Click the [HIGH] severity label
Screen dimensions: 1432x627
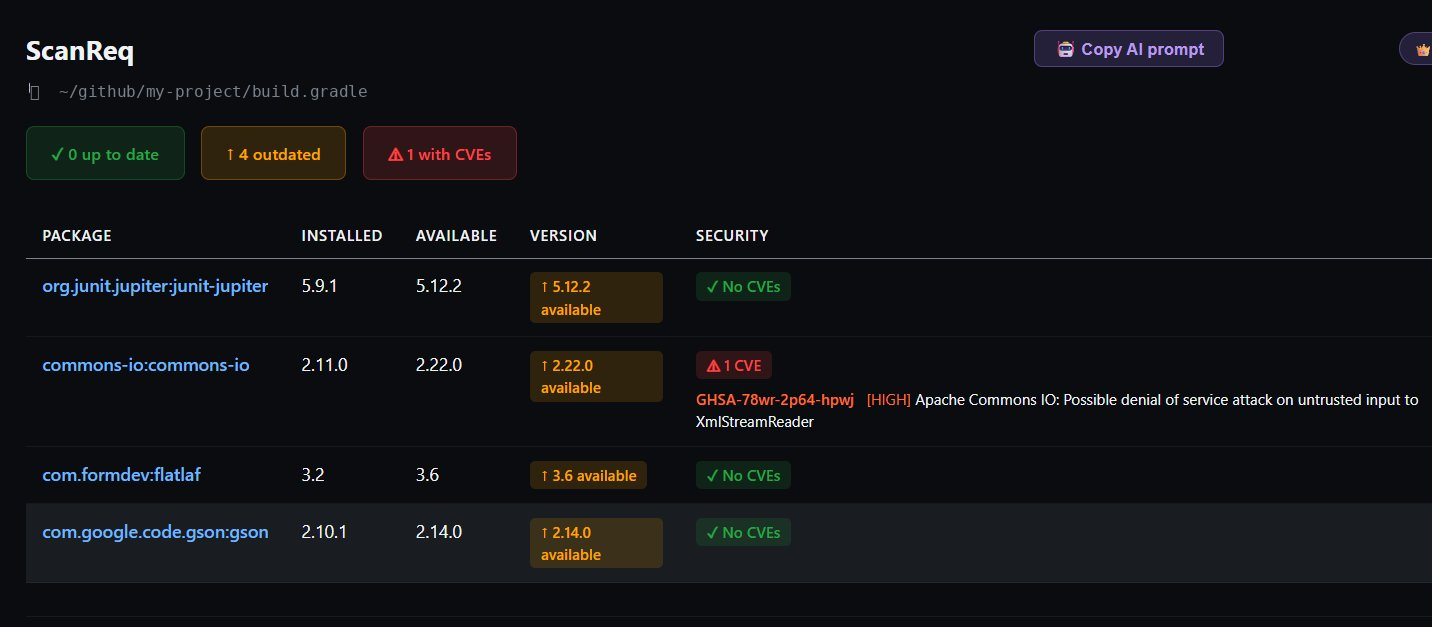coord(888,400)
